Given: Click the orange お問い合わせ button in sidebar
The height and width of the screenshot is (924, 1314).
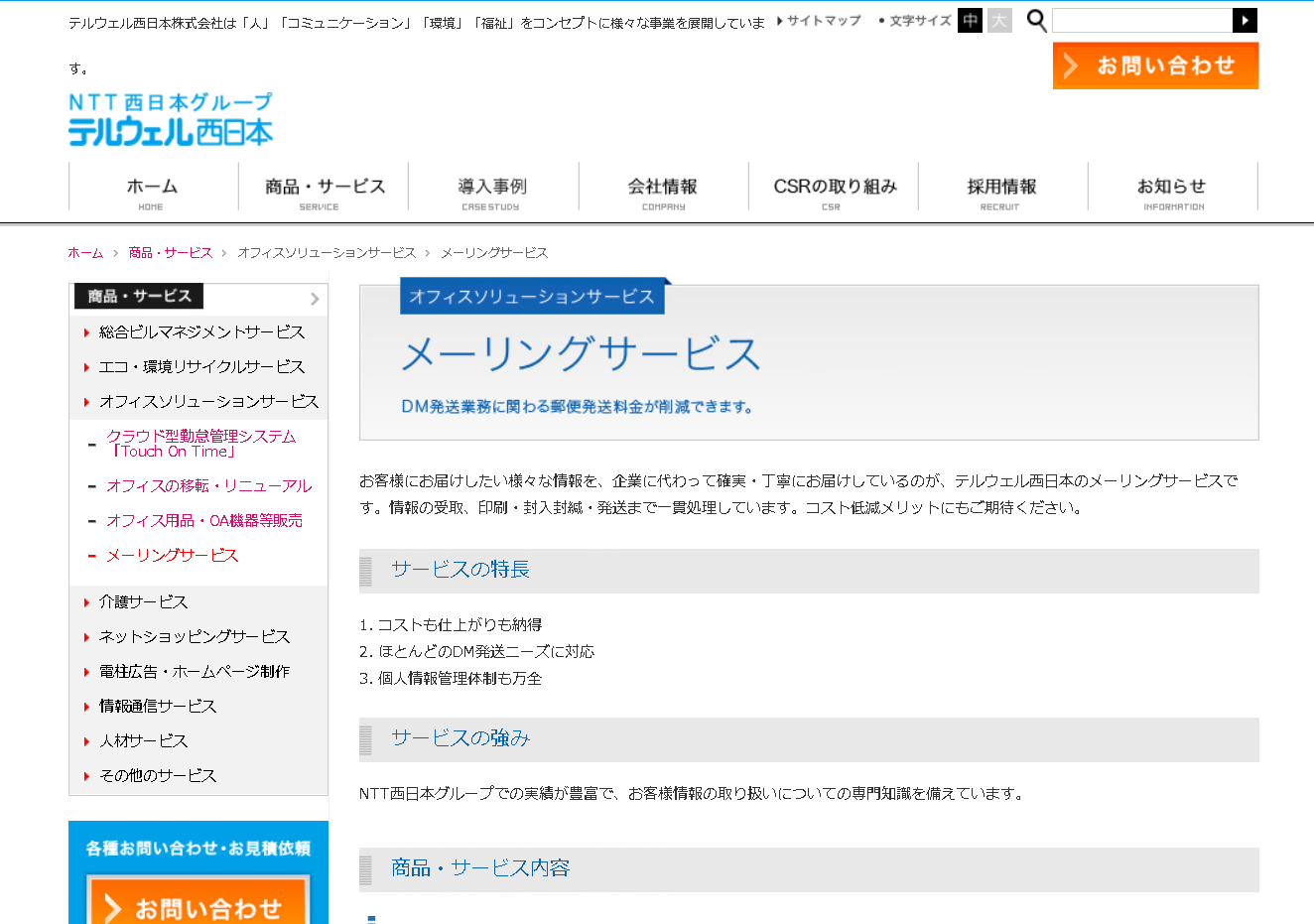Looking at the screenshot, I should pyautogui.click(x=198, y=900).
